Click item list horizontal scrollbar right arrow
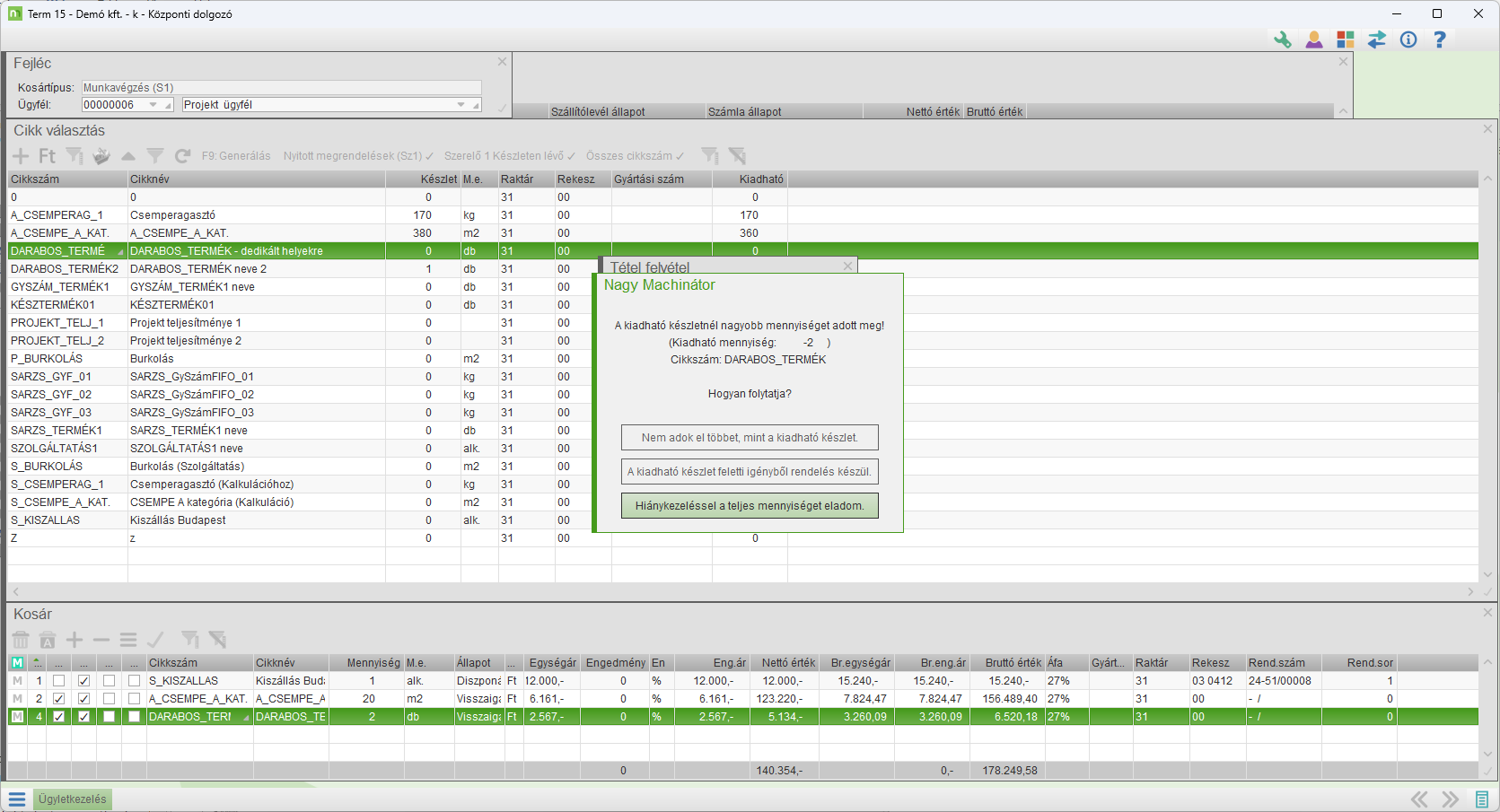Screen dimensions: 1500x812 pyautogui.click(x=1470, y=592)
